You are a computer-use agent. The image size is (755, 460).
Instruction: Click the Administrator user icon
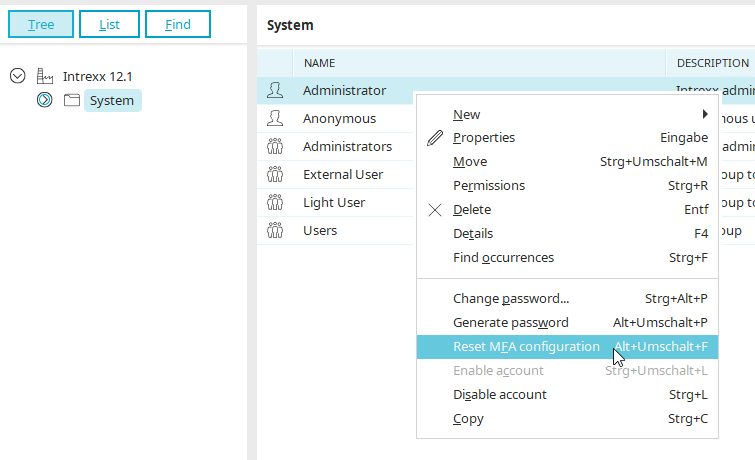tap(276, 91)
